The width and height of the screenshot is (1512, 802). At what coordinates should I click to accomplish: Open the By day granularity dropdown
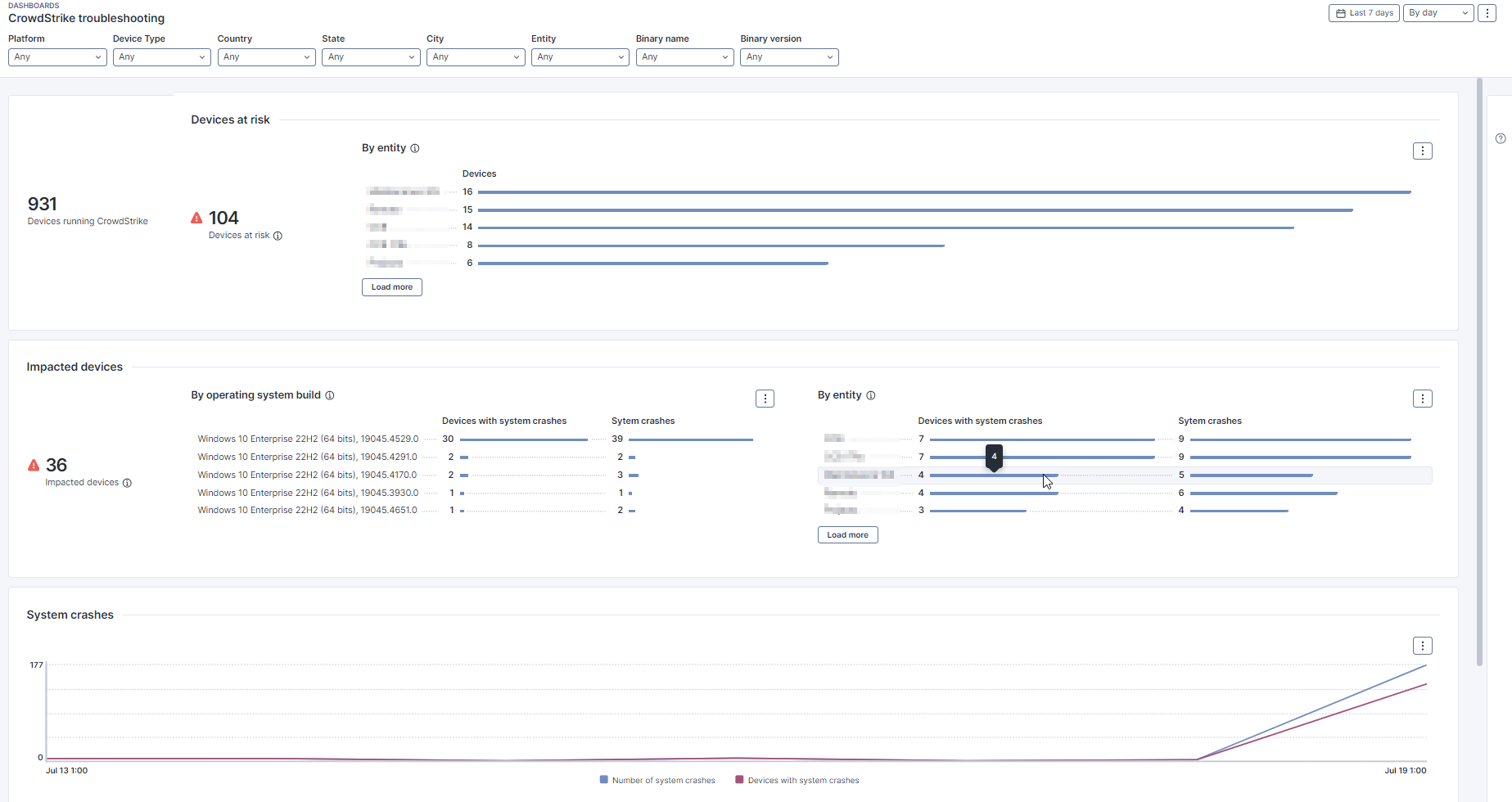tap(1438, 13)
